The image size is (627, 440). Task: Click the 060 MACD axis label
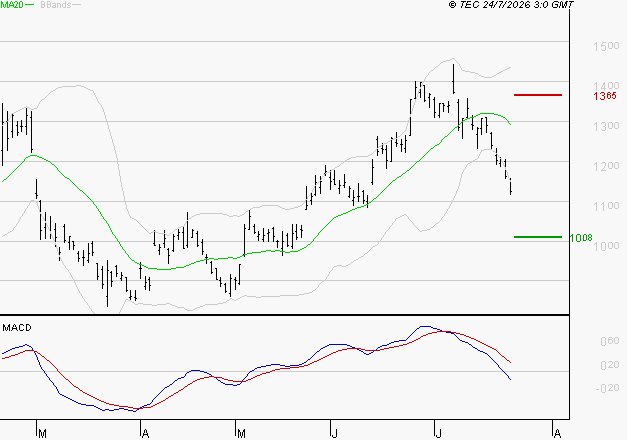click(x=609, y=341)
